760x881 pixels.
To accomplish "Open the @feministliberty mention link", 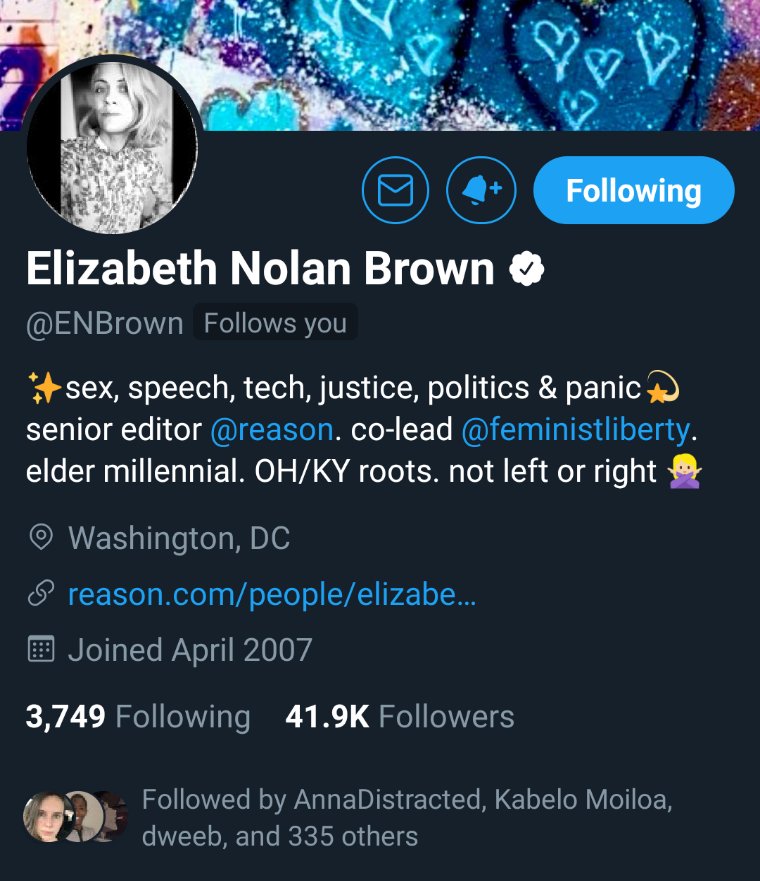I will [576, 430].
